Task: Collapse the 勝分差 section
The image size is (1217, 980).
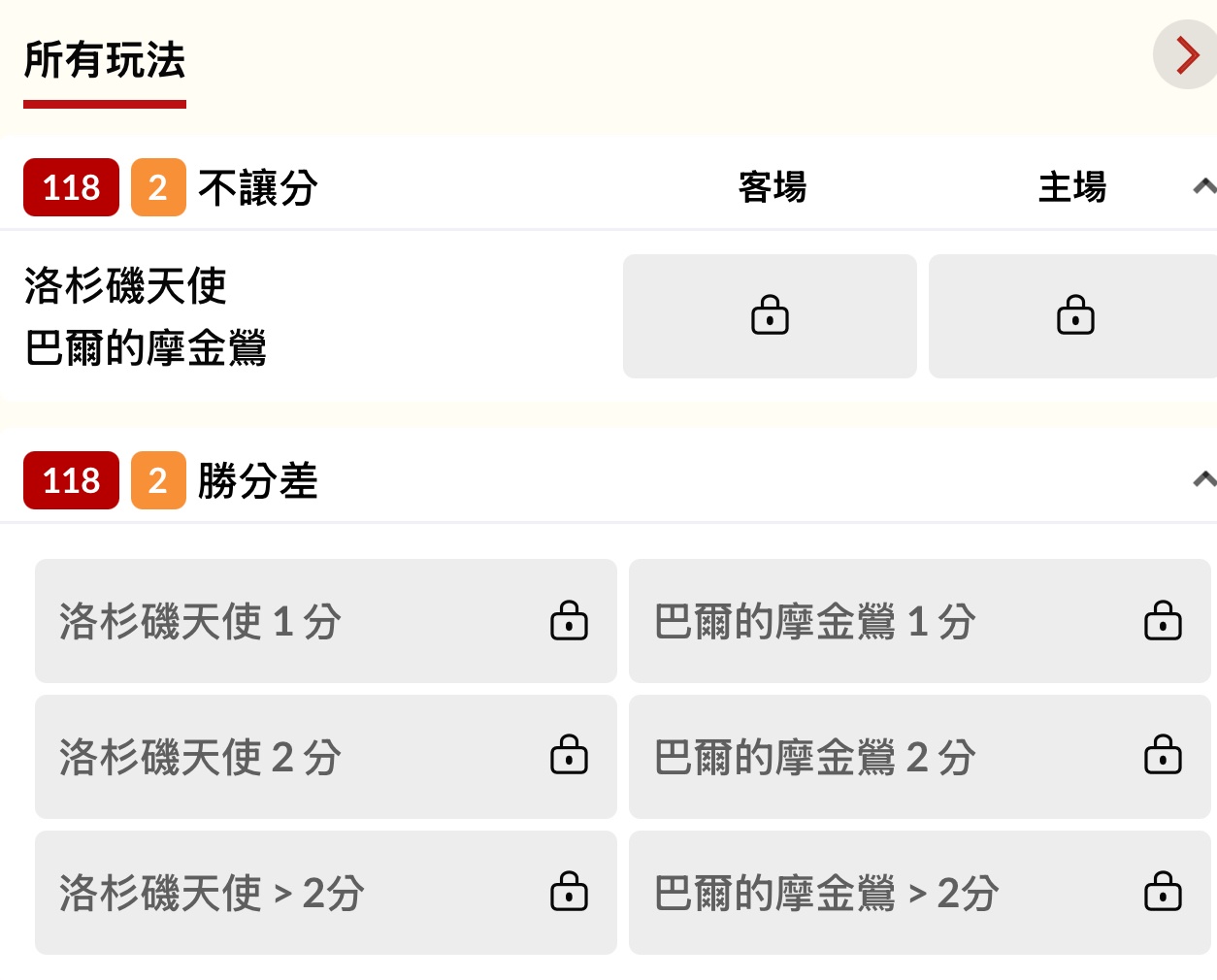Action: point(1203,478)
